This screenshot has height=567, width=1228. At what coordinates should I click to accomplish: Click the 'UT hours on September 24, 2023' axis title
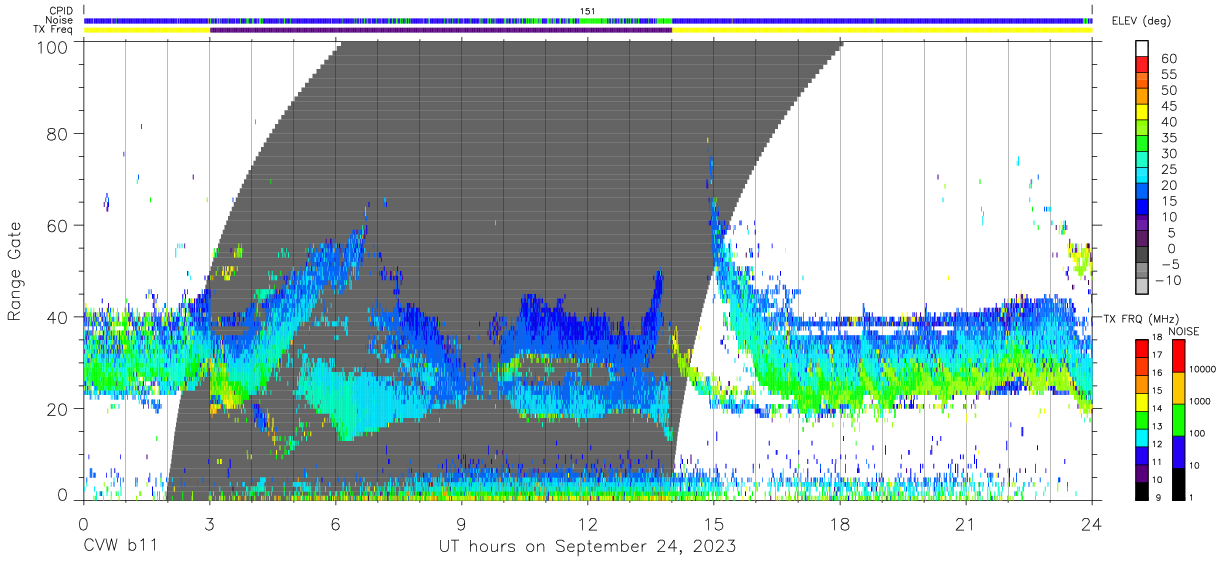pos(588,546)
